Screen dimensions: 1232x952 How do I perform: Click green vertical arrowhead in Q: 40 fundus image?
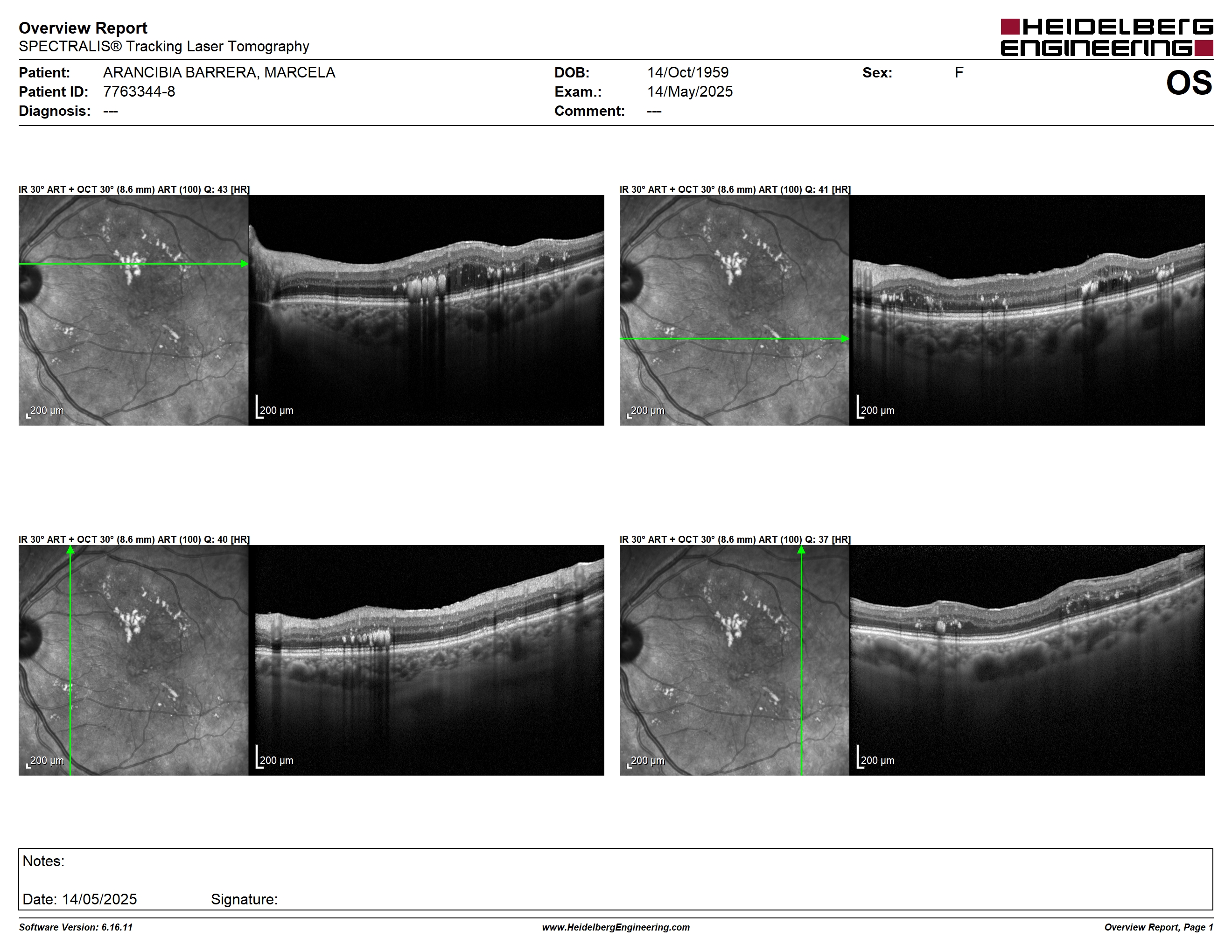[70, 550]
